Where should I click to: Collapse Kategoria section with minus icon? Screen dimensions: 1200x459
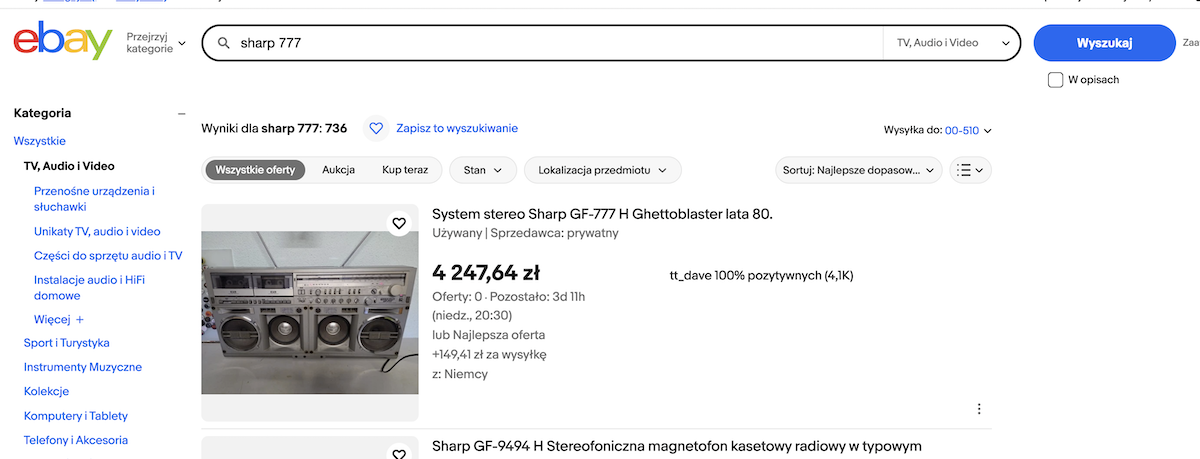pos(181,114)
